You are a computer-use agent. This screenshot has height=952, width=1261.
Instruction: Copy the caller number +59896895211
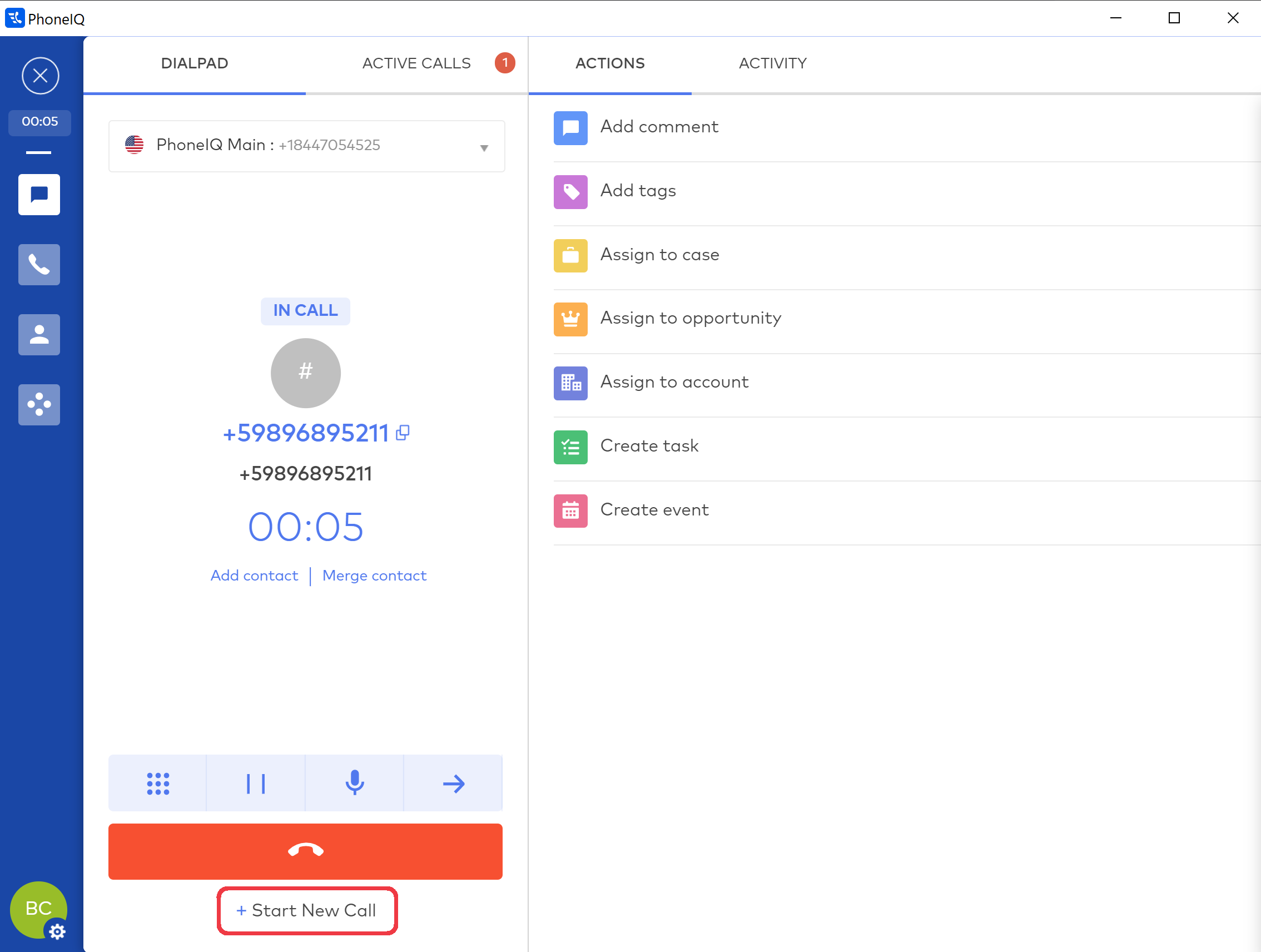point(403,433)
